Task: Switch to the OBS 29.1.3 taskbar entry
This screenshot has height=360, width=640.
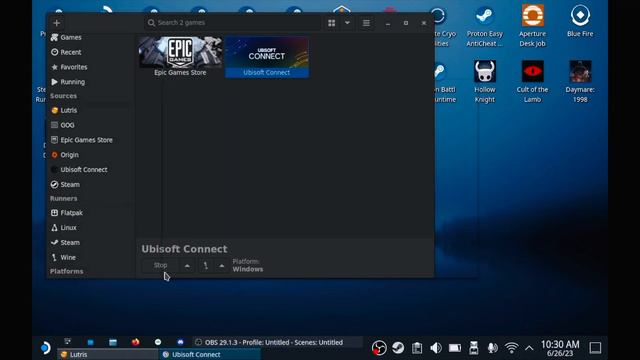Action: click(x=278, y=342)
